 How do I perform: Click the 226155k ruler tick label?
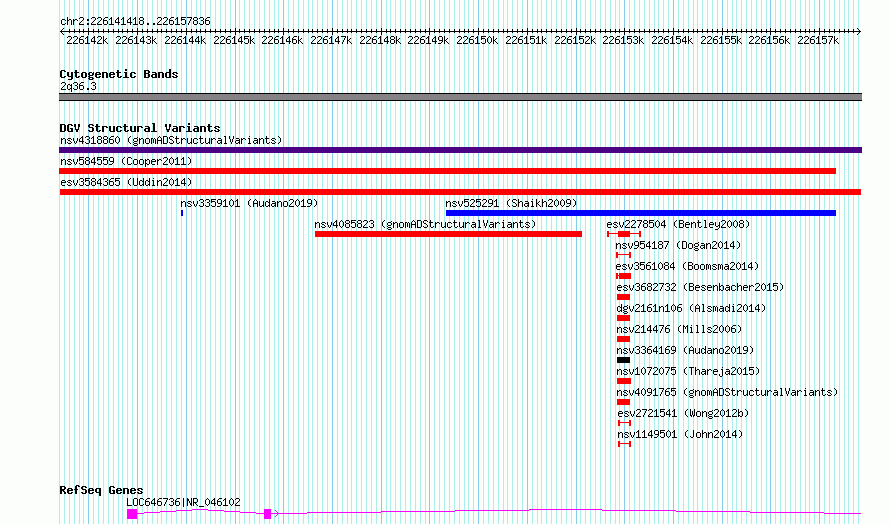coord(721,41)
